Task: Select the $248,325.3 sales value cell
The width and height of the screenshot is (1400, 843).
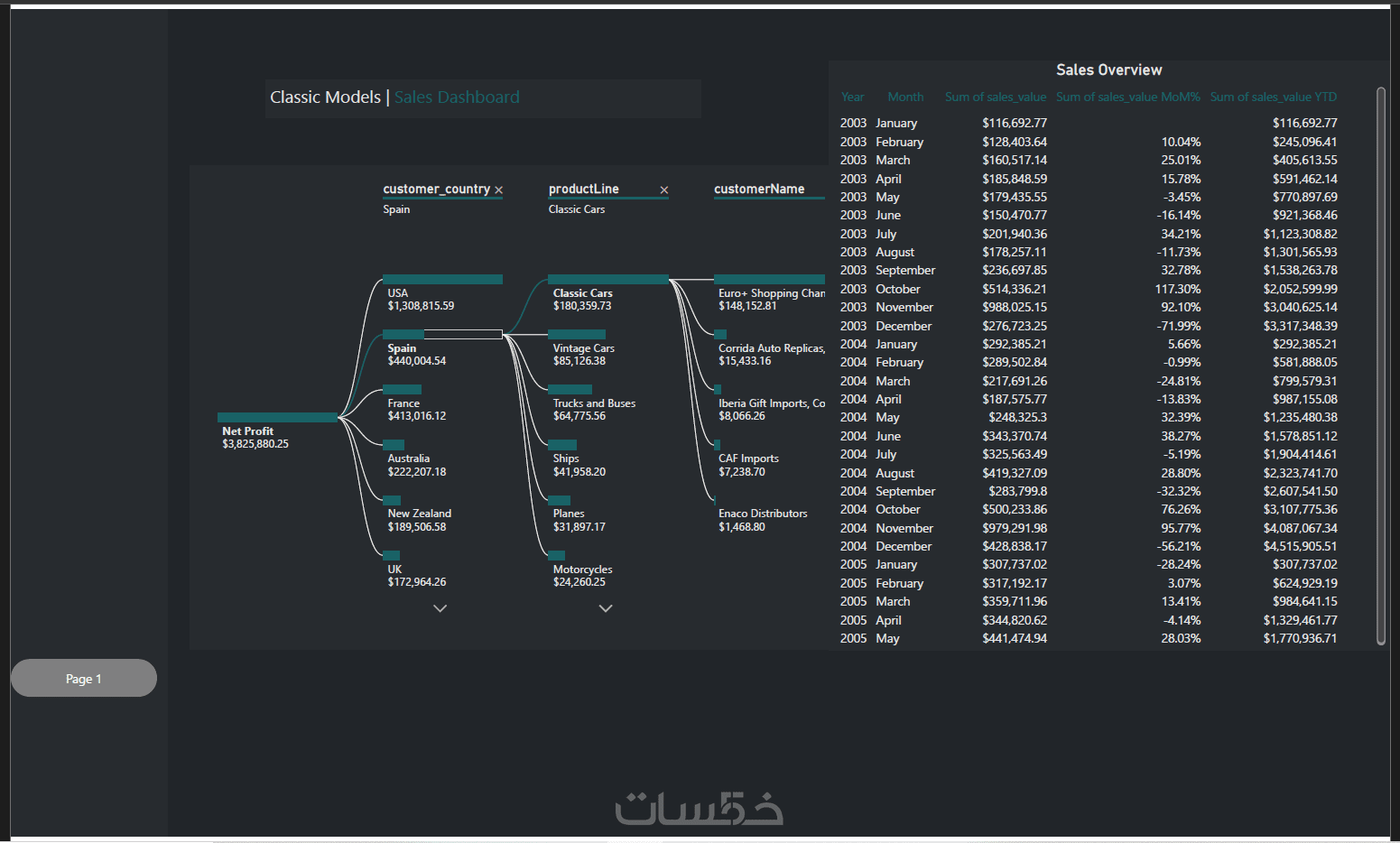Action: [x=1018, y=418]
